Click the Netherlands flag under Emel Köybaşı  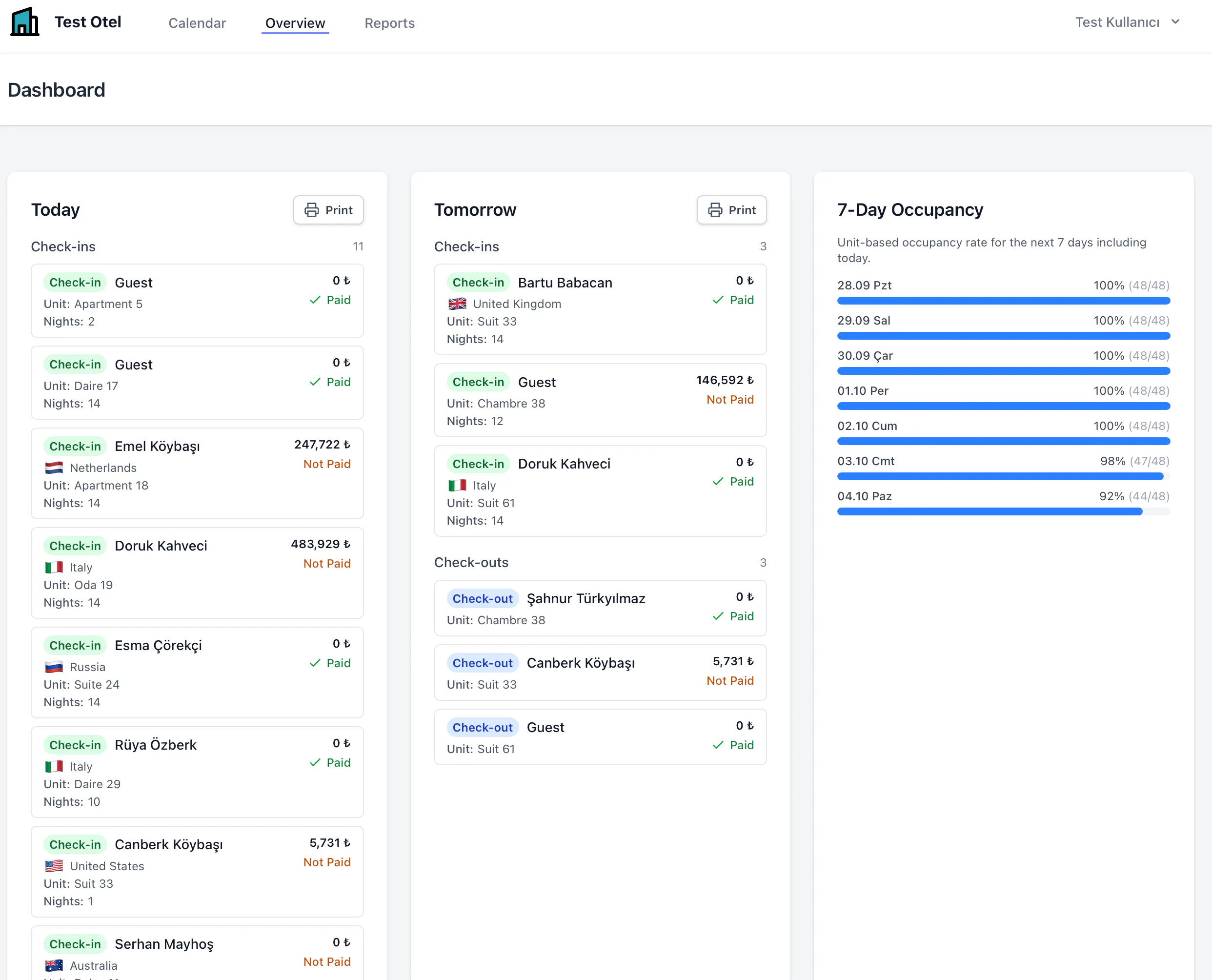54,468
